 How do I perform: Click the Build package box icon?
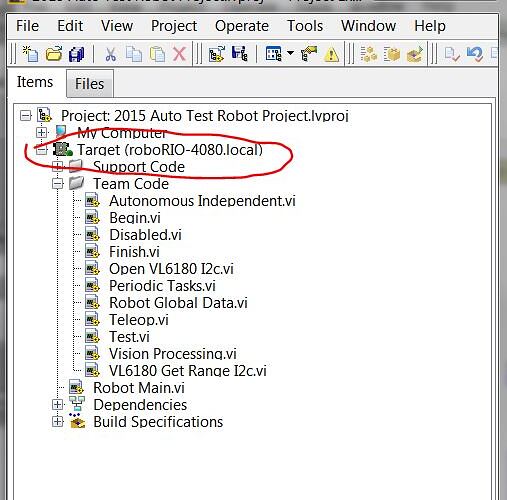[x=392, y=54]
